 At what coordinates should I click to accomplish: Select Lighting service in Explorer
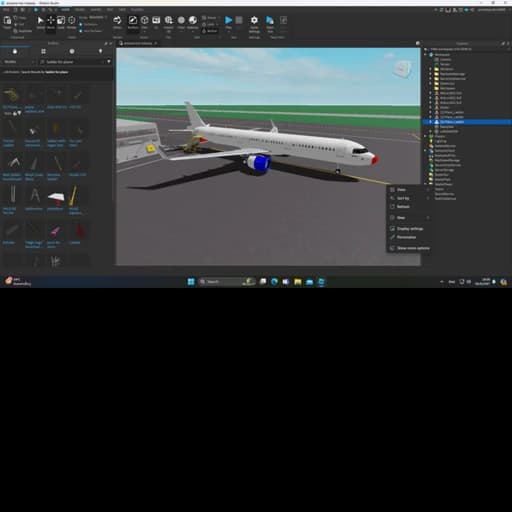point(440,141)
